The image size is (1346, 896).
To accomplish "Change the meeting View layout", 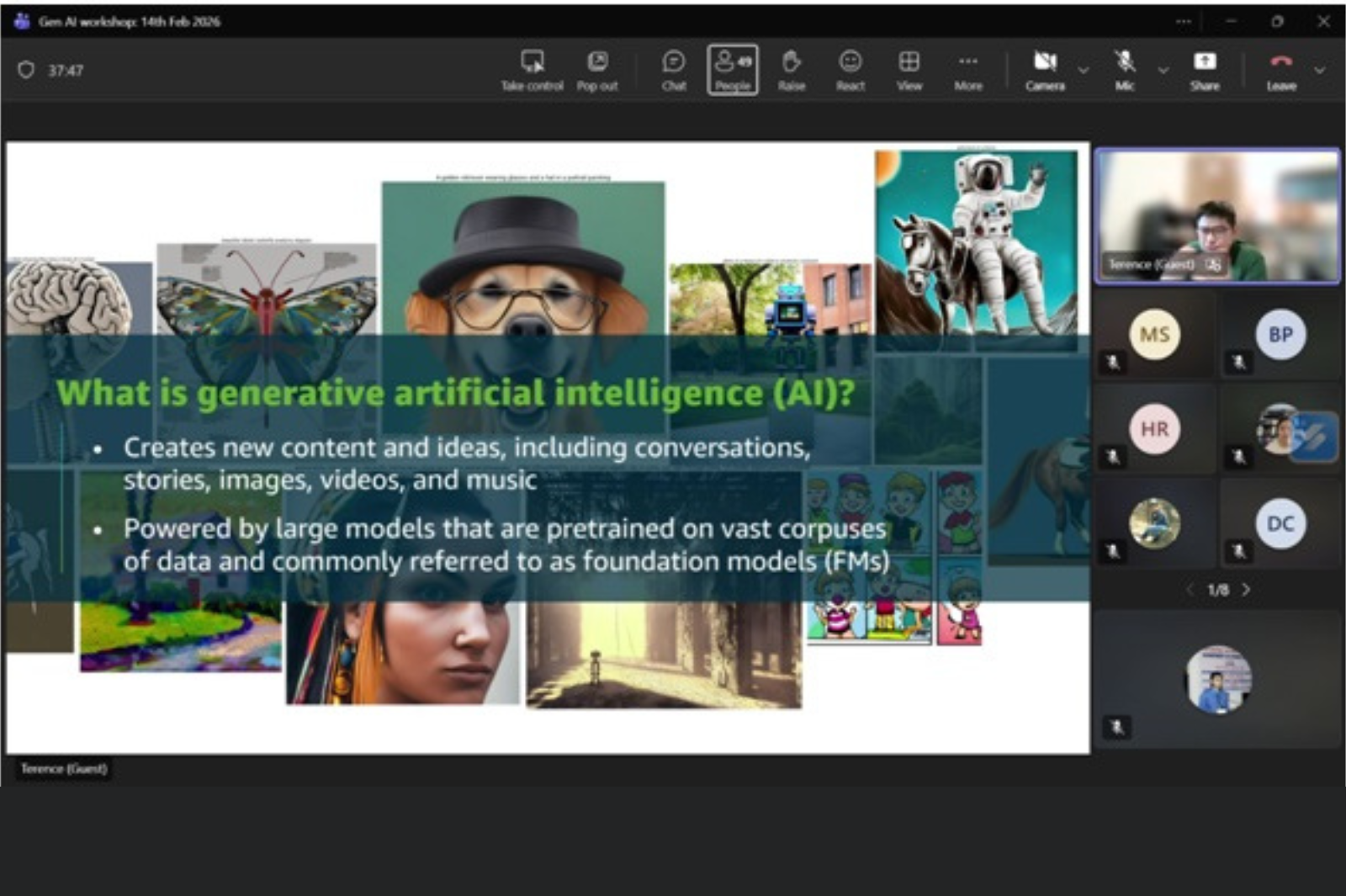I will [909, 62].
